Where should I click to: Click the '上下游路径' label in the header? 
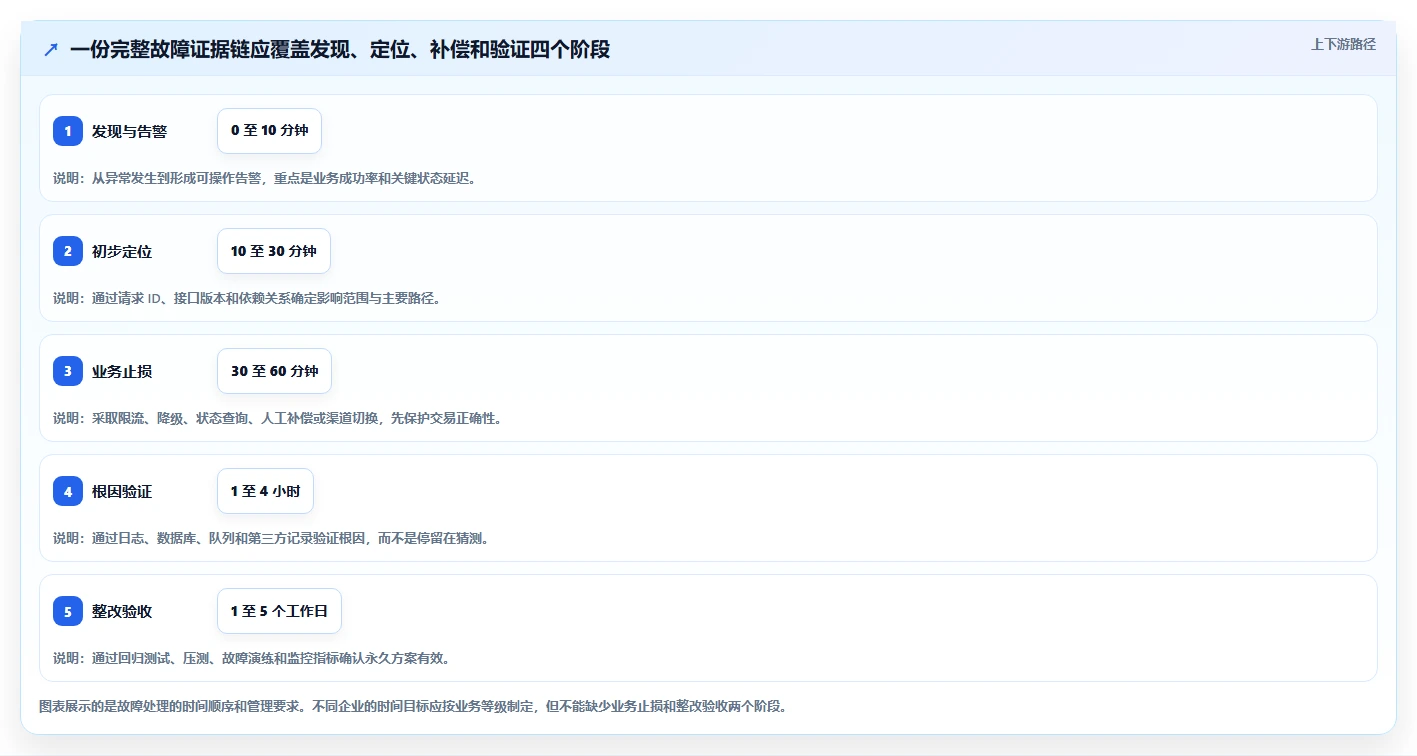click(x=1343, y=44)
